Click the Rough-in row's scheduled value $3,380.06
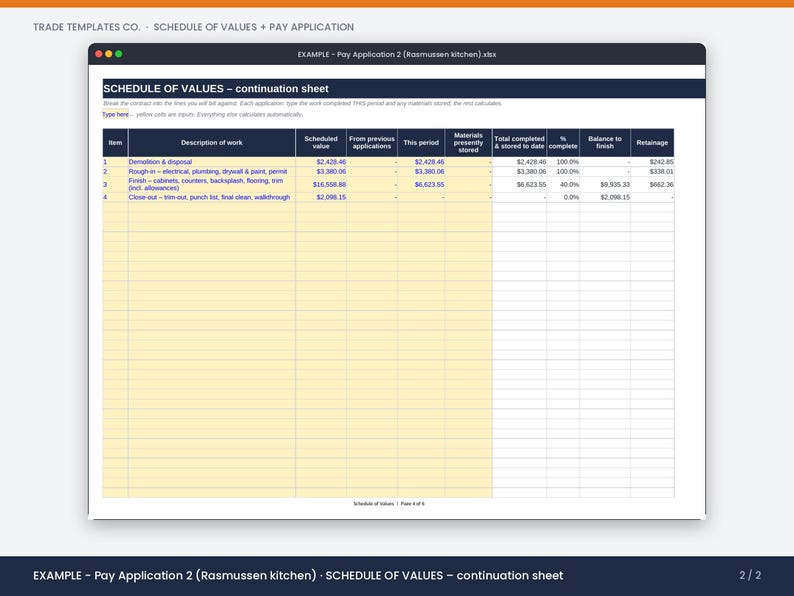The height and width of the screenshot is (596, 794). point(321,172)
